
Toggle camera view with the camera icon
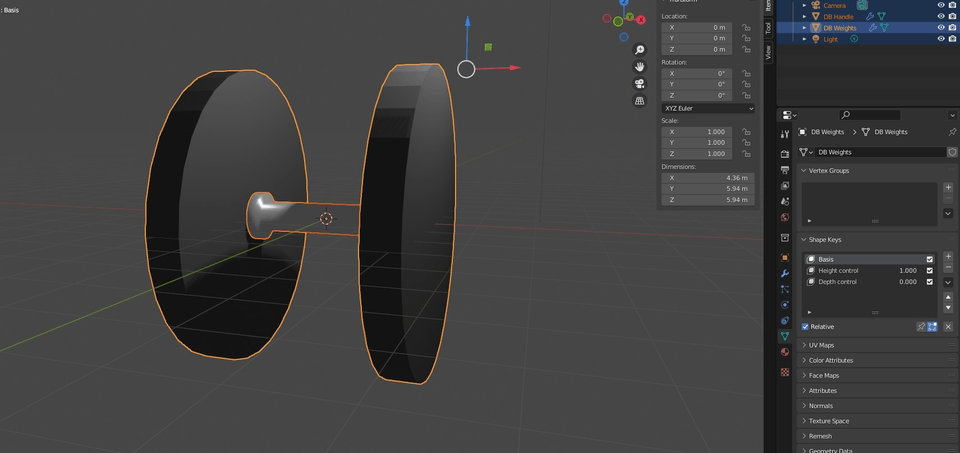pos(640,84)
